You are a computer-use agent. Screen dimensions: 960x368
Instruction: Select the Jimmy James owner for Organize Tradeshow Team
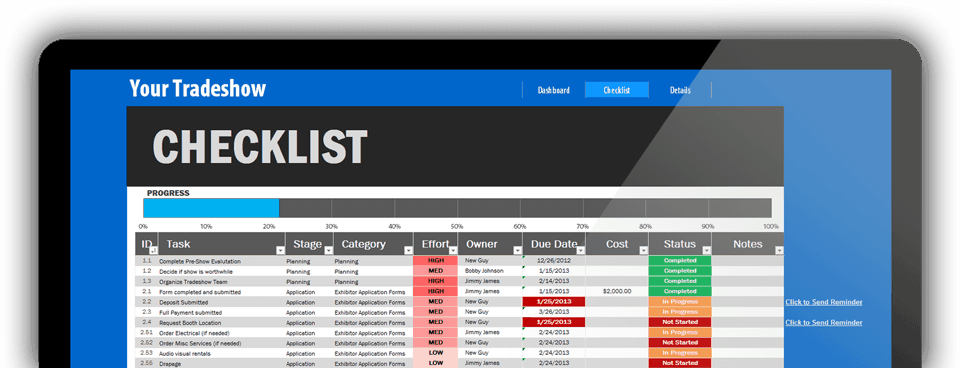pos(490,281)
